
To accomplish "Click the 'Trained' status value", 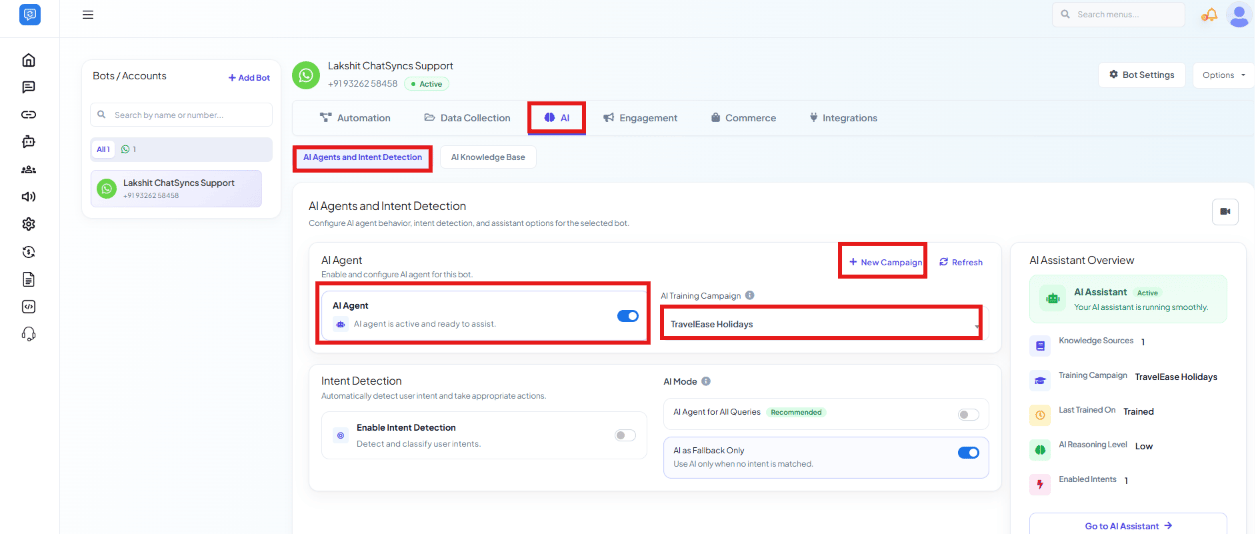I will coord(1138,411).
